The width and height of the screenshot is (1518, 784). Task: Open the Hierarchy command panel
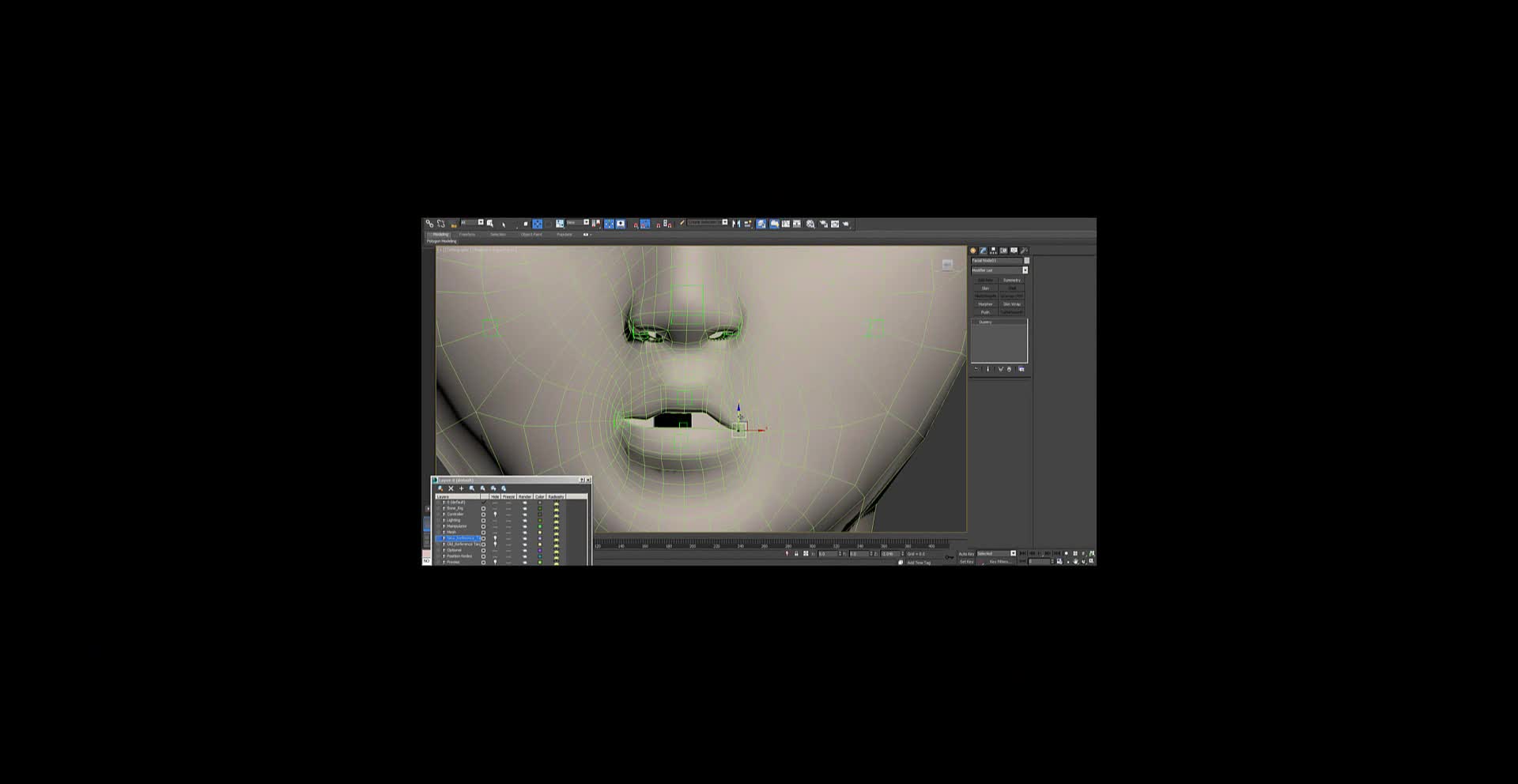[992, 251]
